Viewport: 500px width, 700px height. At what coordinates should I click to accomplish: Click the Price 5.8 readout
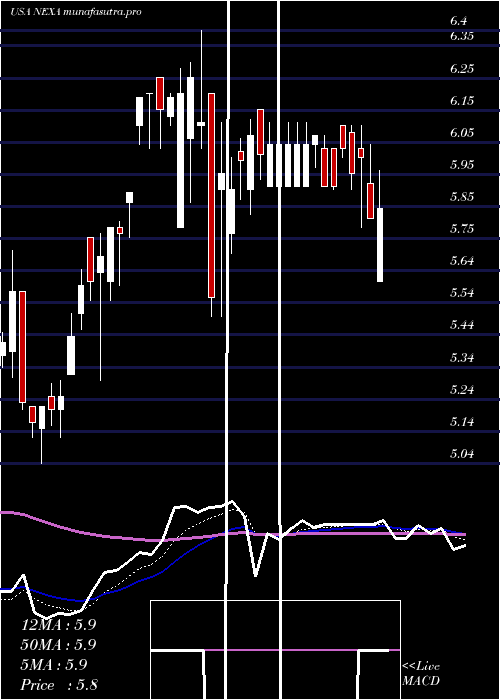tap(59, 685)
